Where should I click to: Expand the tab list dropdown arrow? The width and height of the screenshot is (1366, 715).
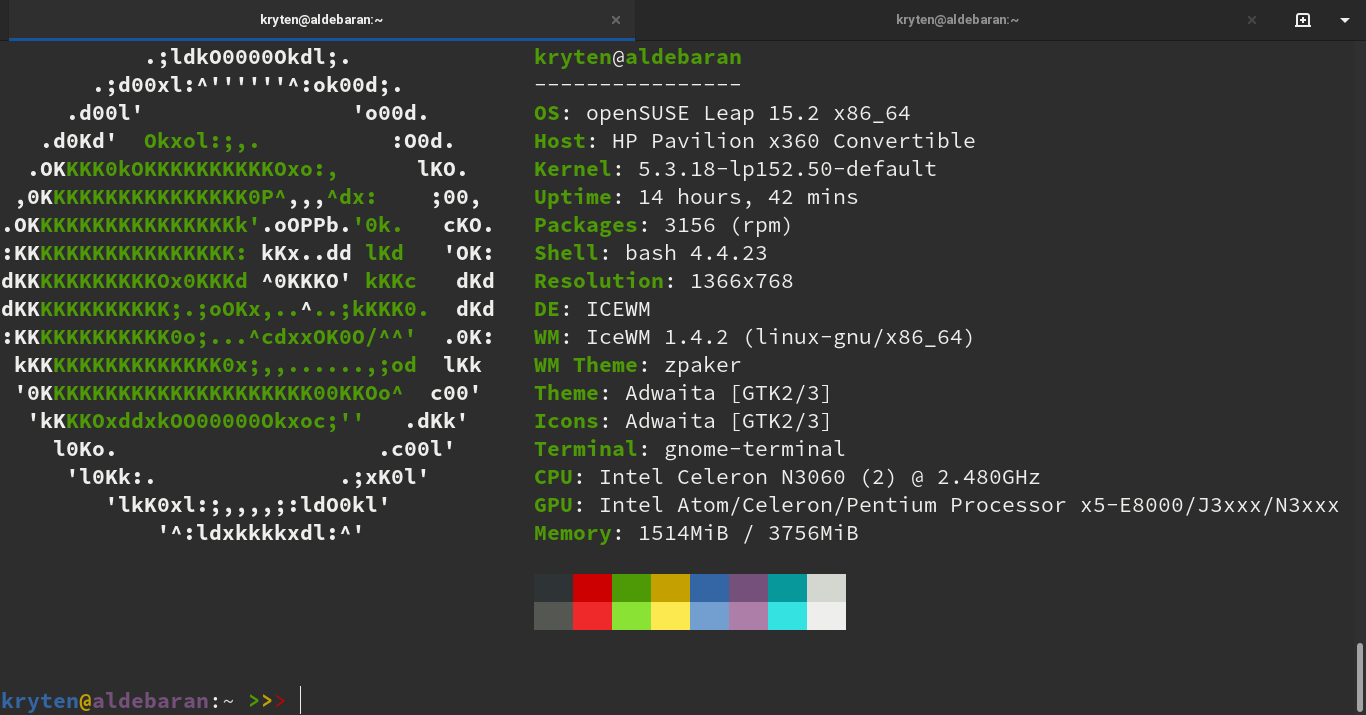(x=1345, y=20)
